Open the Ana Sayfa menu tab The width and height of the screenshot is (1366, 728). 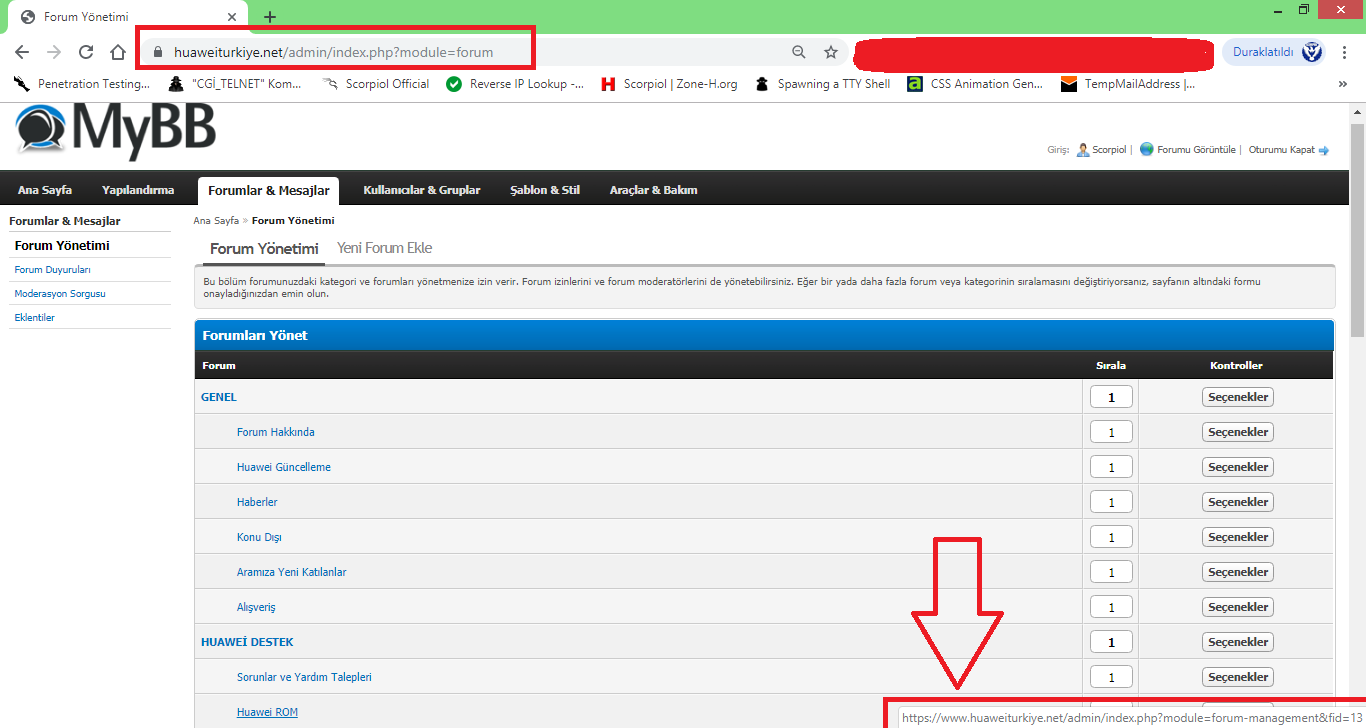tap(45, 190)
